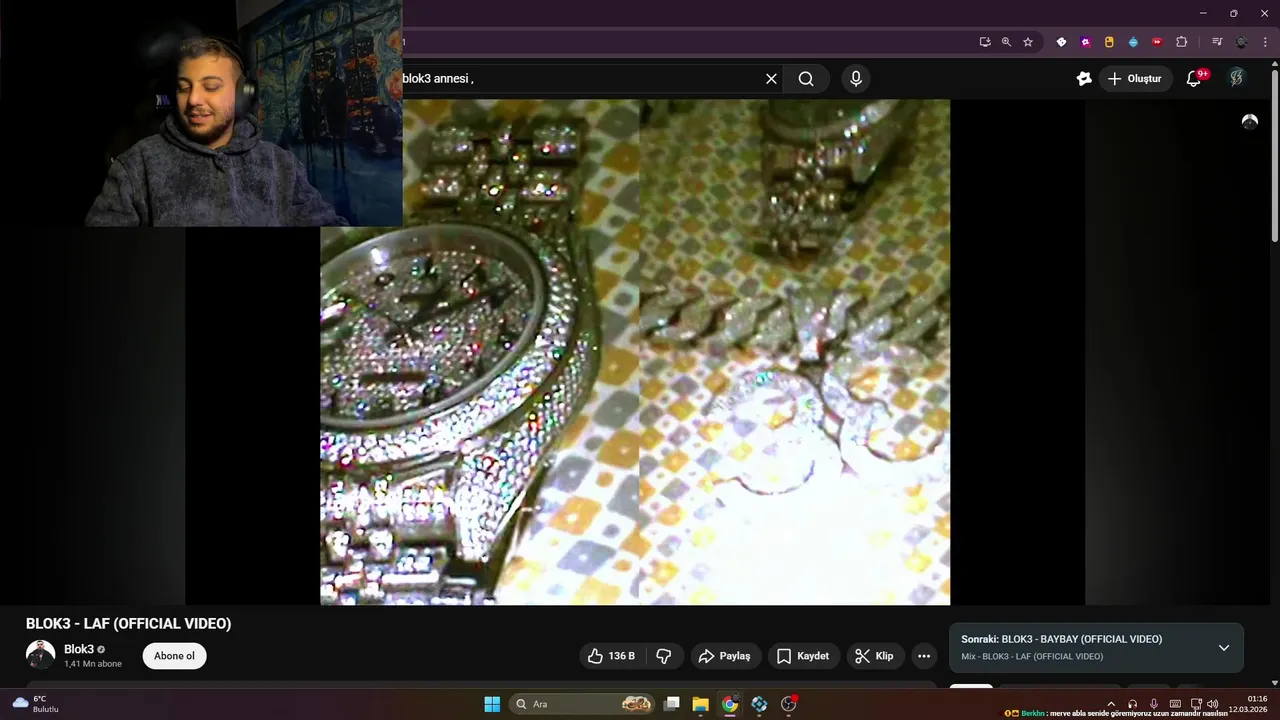Dislike the BLOK3 - LAF video
Viewport: 1280px width, 720px height.
pyautogui.click(x=663, y=656)
